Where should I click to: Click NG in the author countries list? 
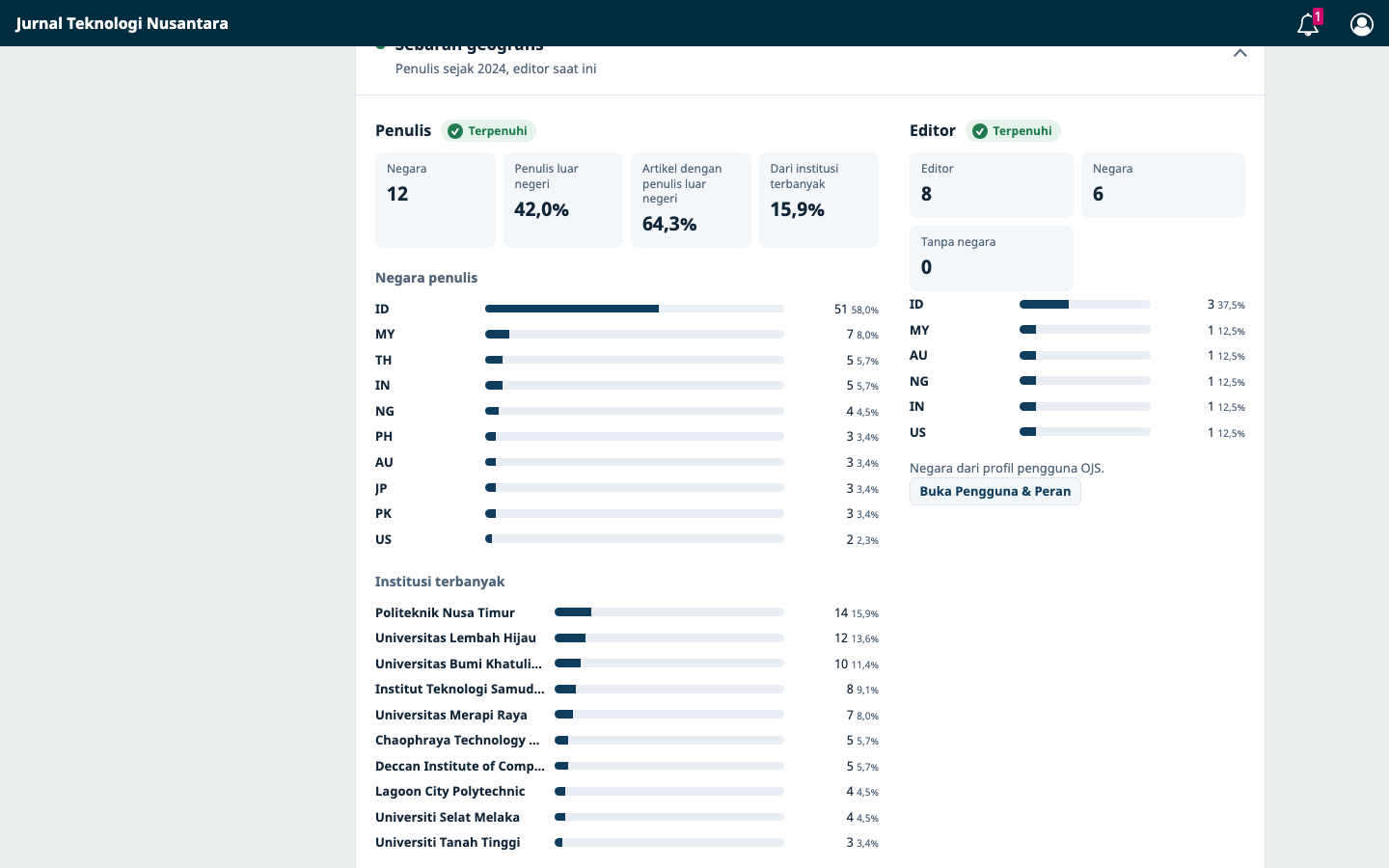[x=385, y=412]
